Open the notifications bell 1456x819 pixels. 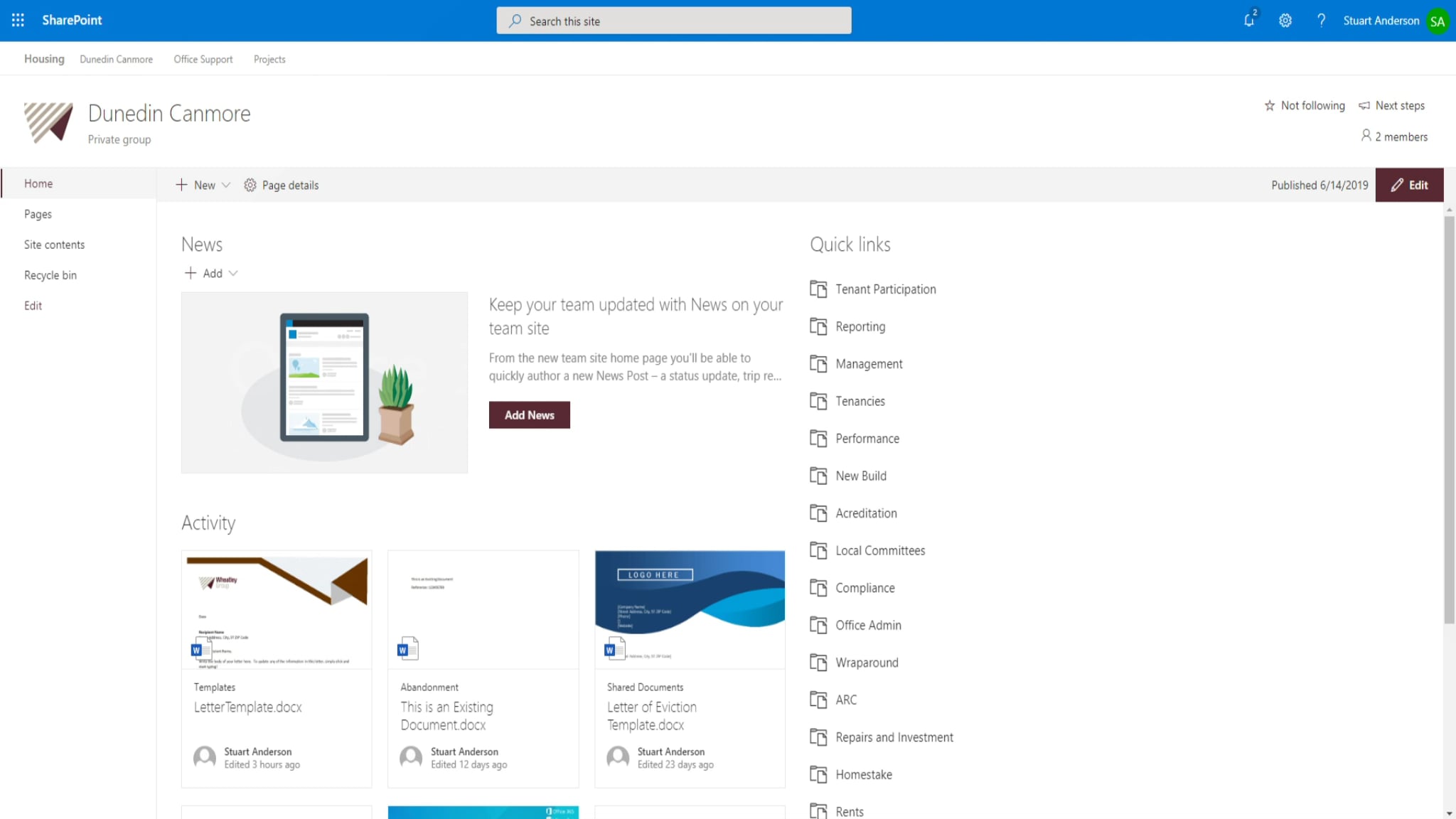pyautogui.click(x=1249, y=20)
